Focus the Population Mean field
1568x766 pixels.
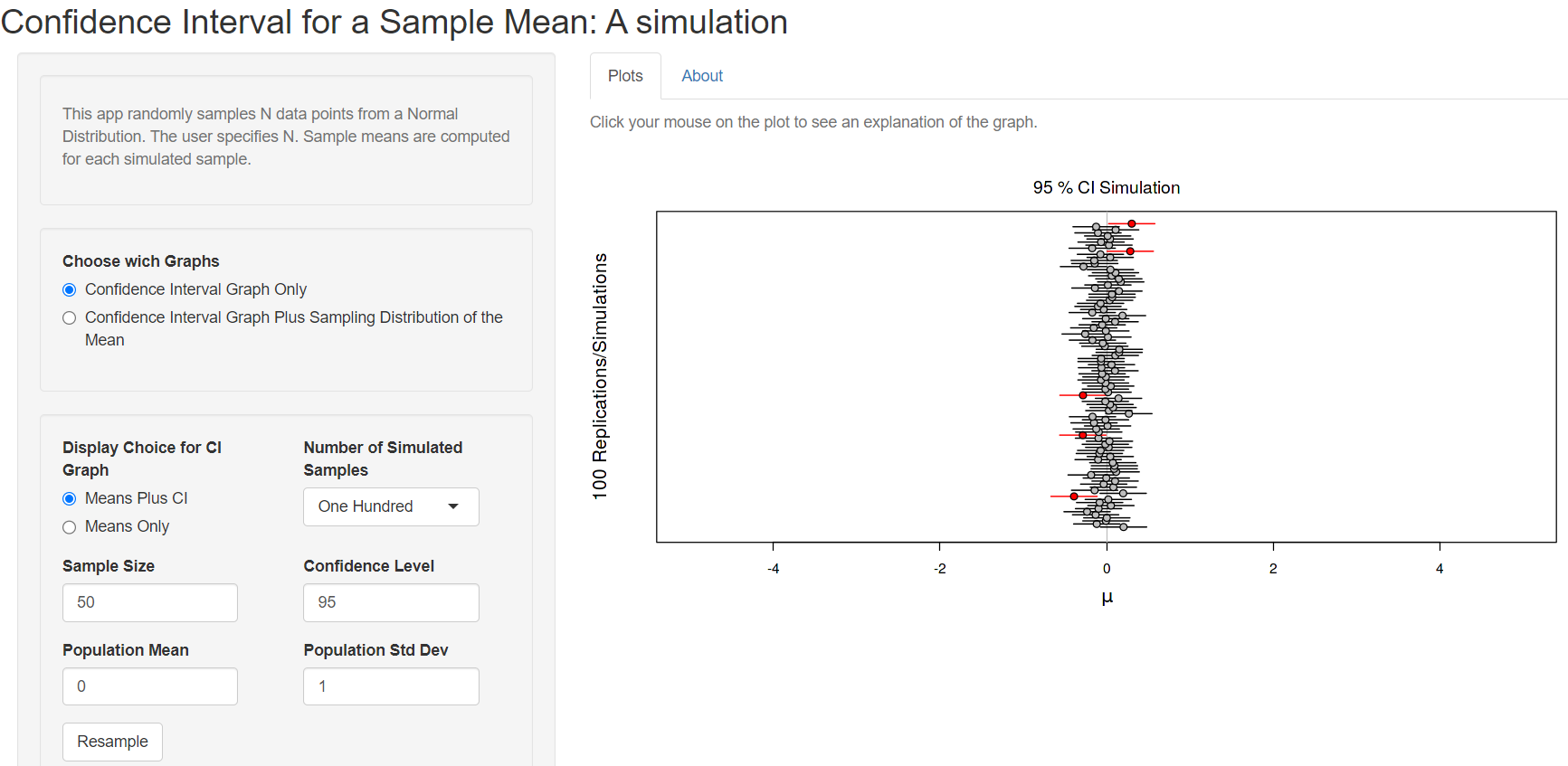click(x=150, y=686)
